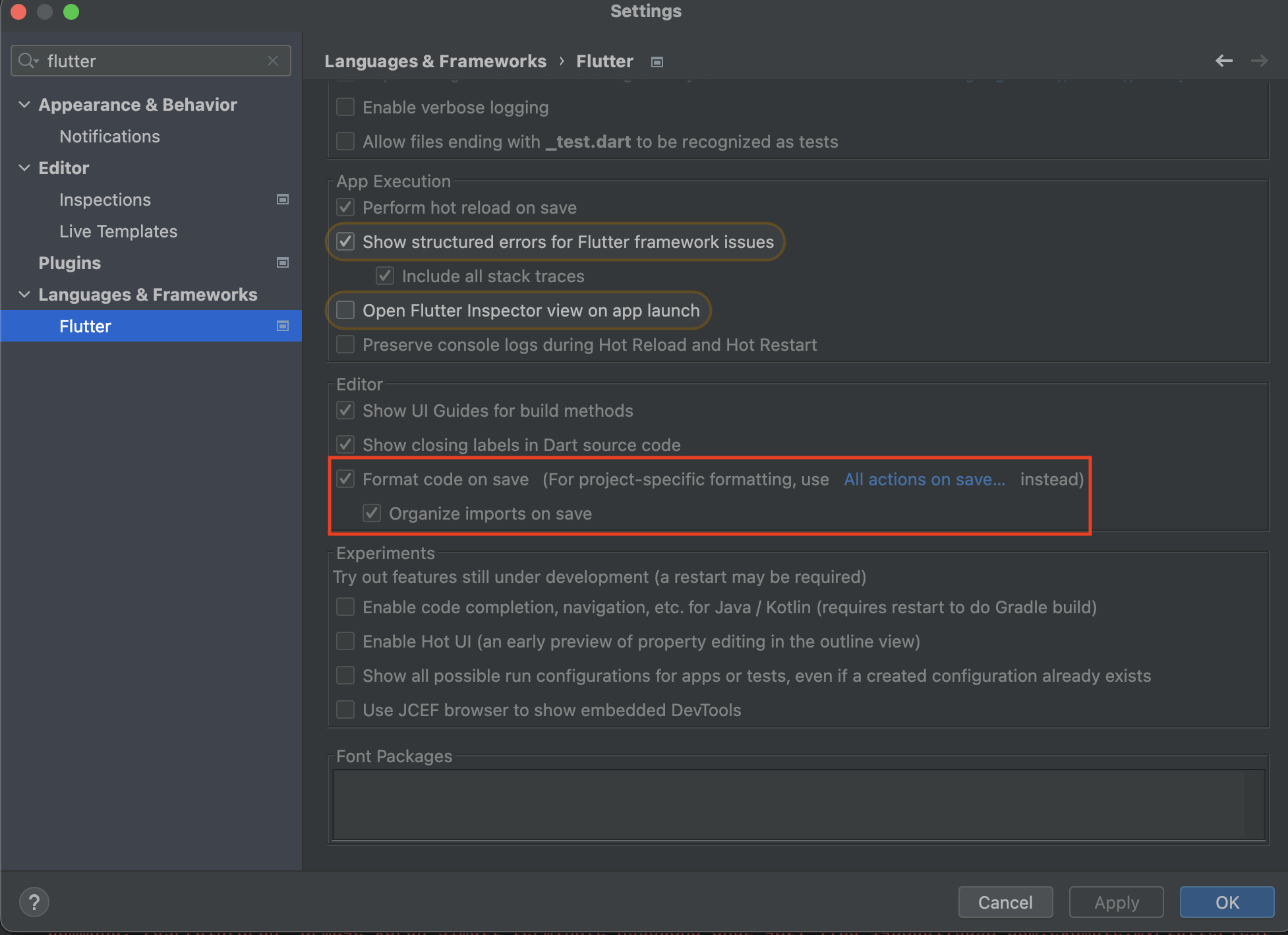Click Languages & Frameworks breadcrumb
The height and width of the screenshot is (935, 1288).
(435, 61)
